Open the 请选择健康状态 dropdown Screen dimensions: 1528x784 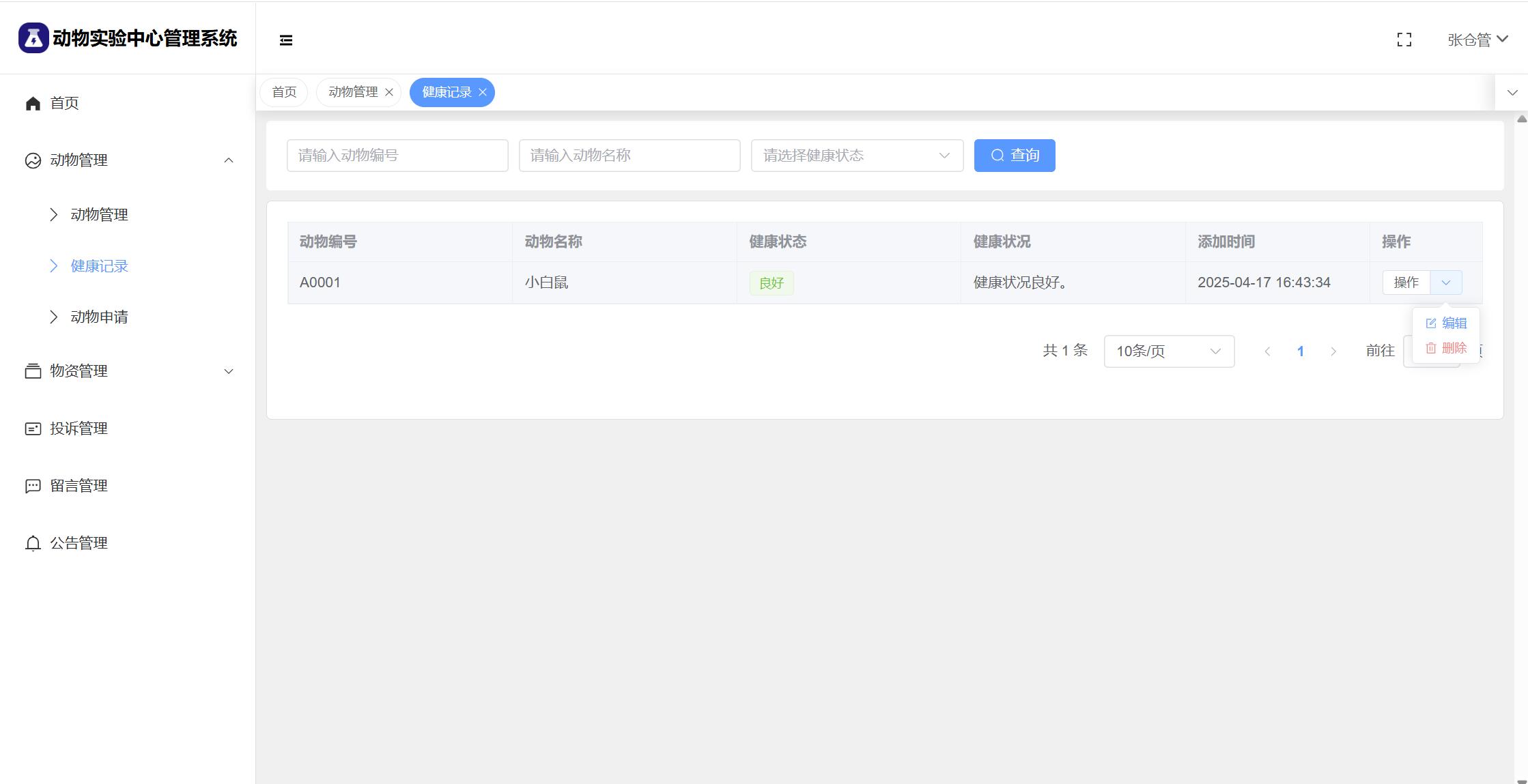coord(856,156)
